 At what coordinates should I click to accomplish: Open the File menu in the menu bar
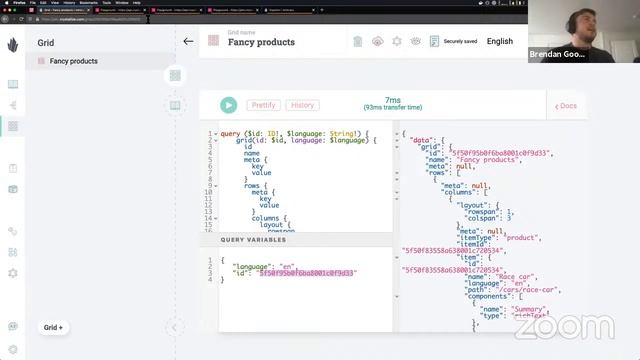[33, 2]
